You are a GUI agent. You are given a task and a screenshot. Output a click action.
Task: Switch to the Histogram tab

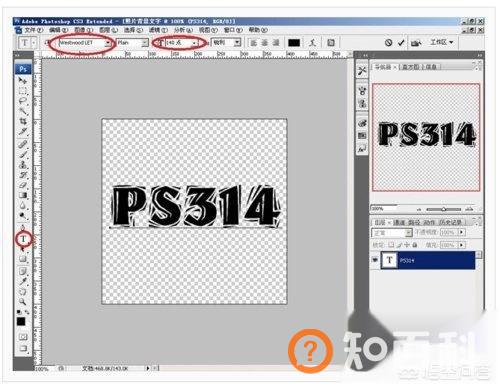pyautogui.click(x=411, y=67)
